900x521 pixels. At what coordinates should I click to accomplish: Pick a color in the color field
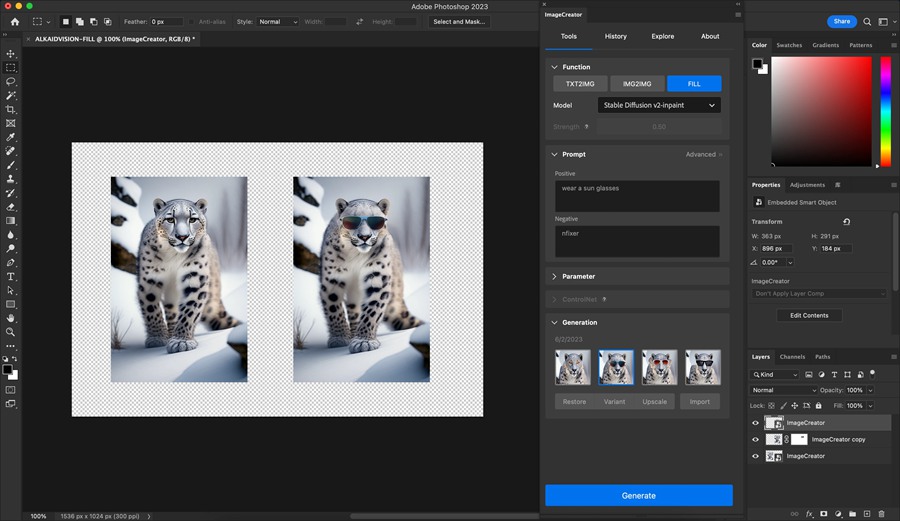click(821, 111)
